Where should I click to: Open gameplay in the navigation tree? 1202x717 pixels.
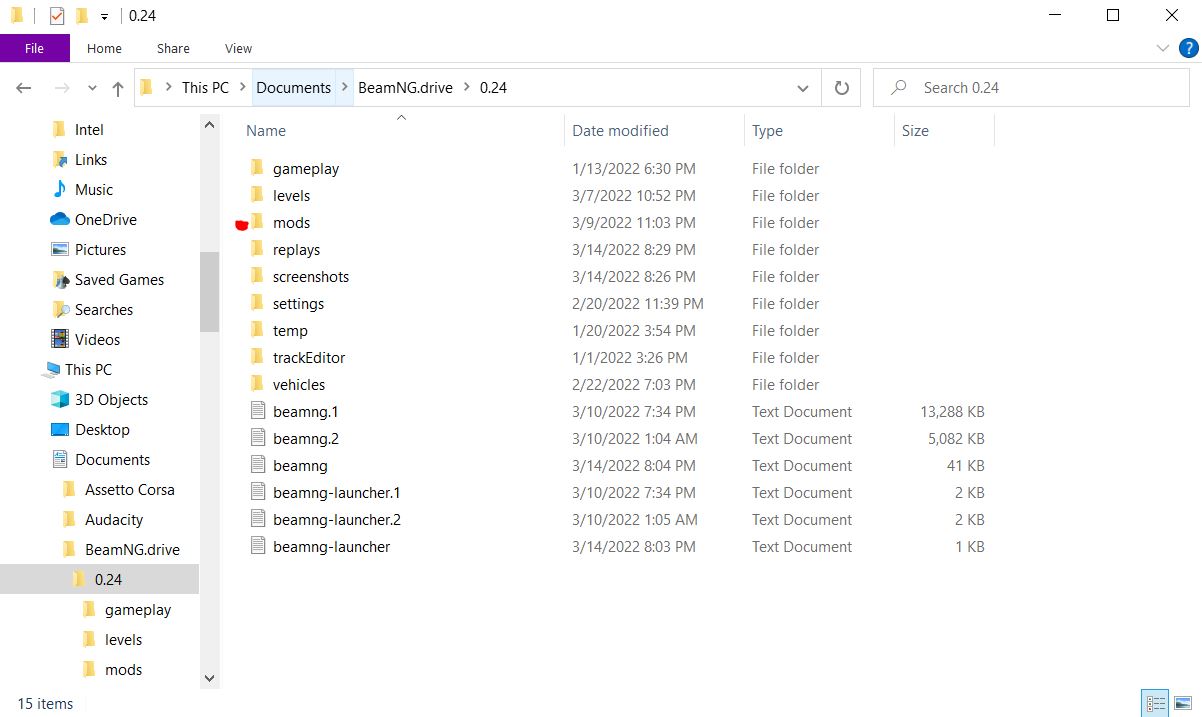(138, 610)
